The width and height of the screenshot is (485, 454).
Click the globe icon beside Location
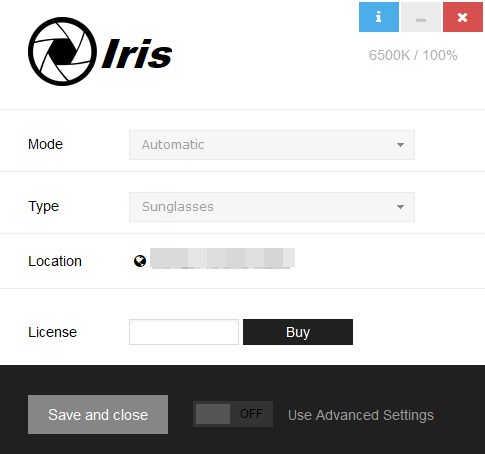(x=140, y=261)
